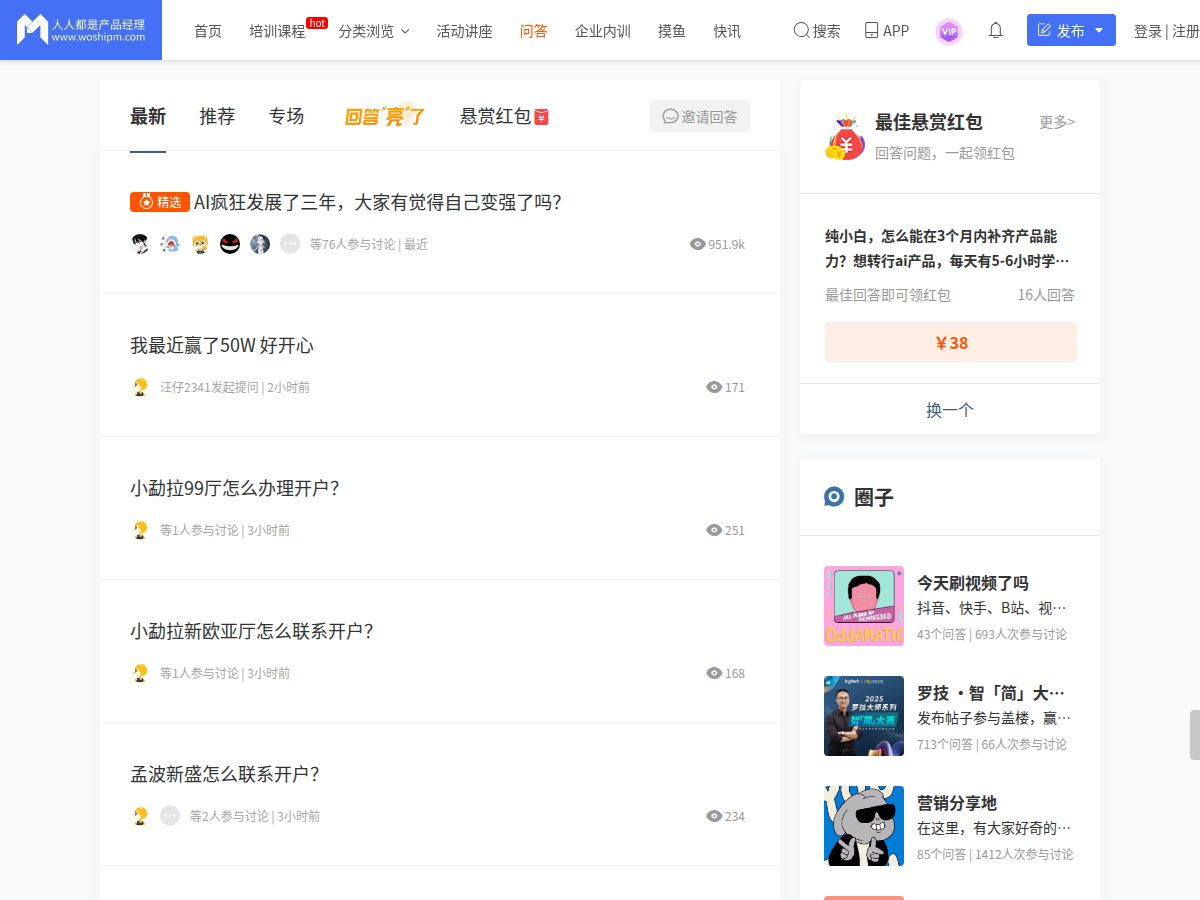Go to 首页 in top navigation

click(x=208, y=31)
